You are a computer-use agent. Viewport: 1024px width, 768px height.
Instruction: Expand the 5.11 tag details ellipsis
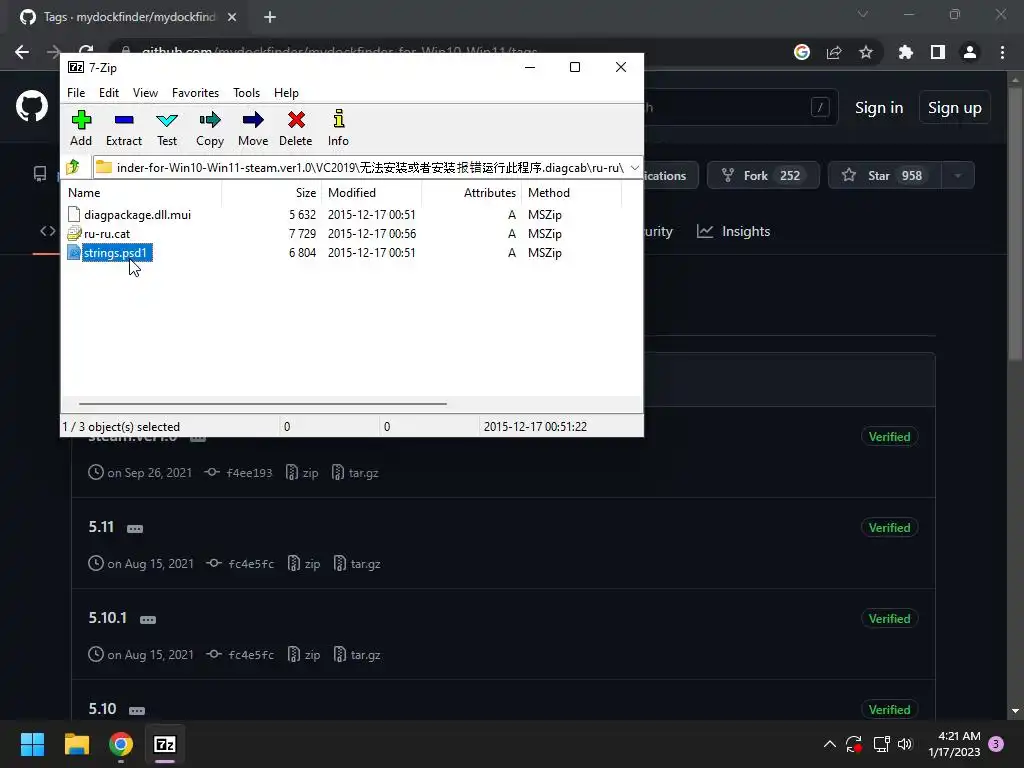click(x=135, y=529)
